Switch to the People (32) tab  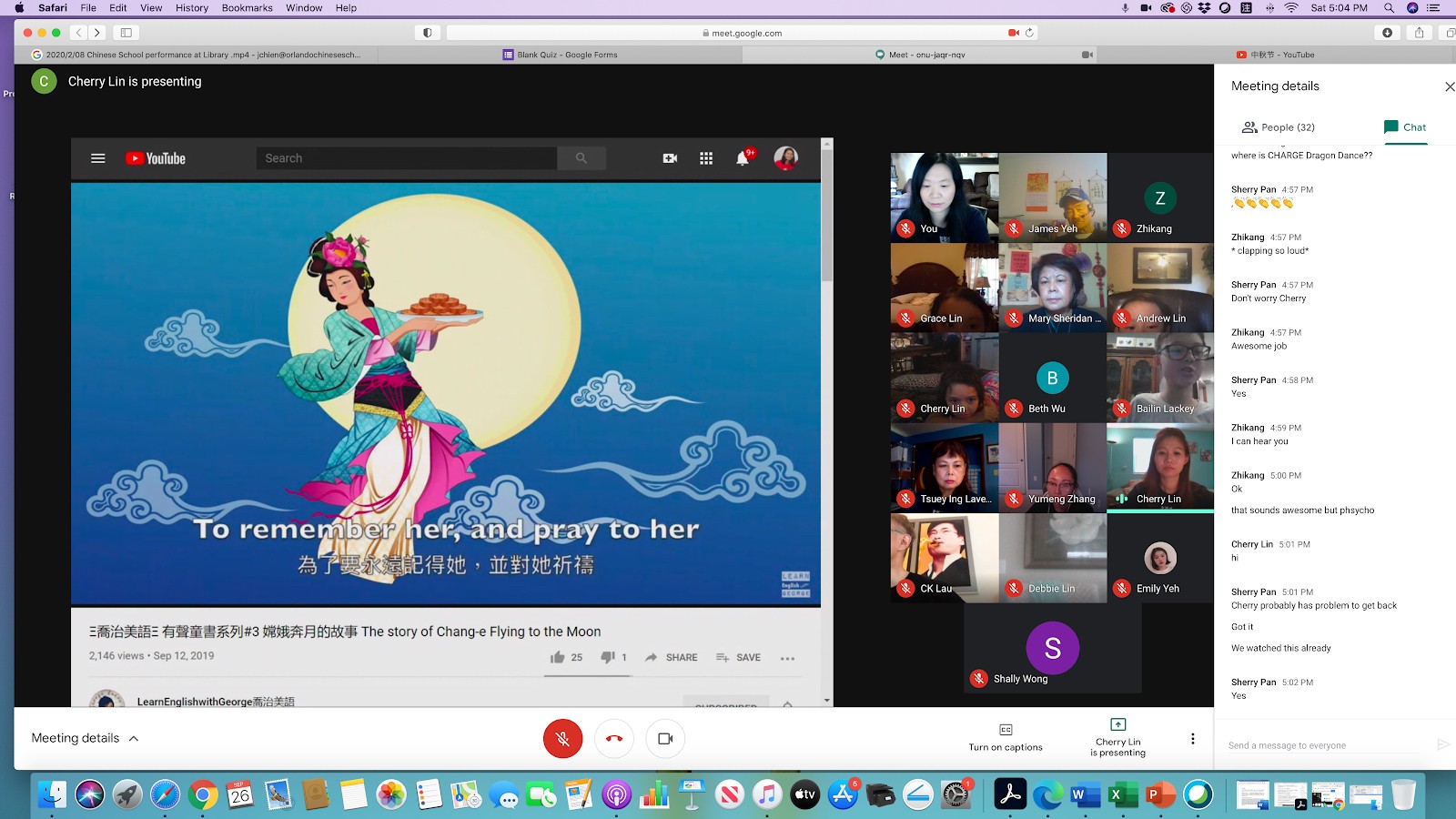(1279, 127)
